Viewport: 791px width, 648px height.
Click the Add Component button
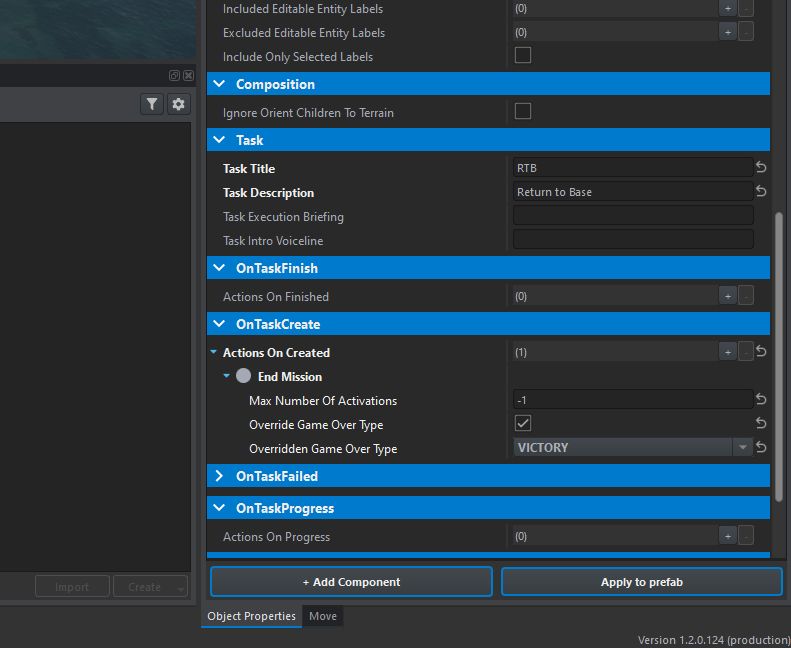pyautogui.click(x=351, y=582)
